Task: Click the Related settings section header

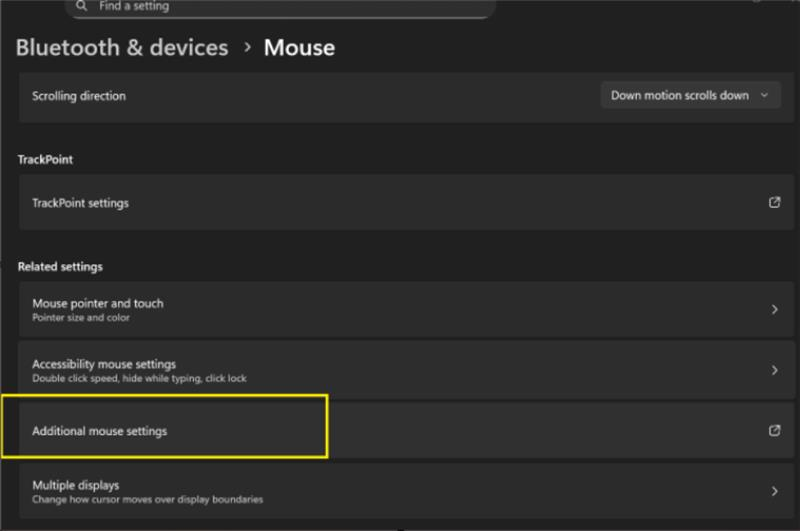Action: [60, 267]
